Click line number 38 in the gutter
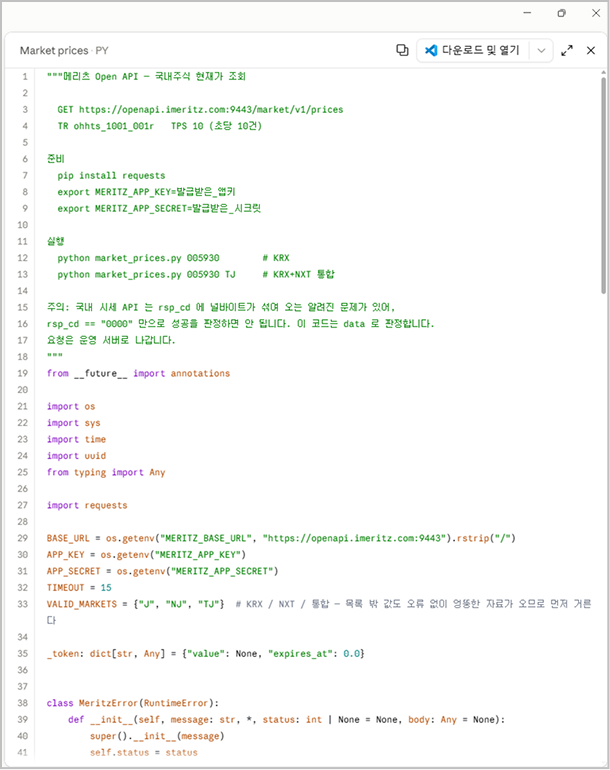This screenshot has width=610, height=770. pyautogui.click(x=23, y=703)
